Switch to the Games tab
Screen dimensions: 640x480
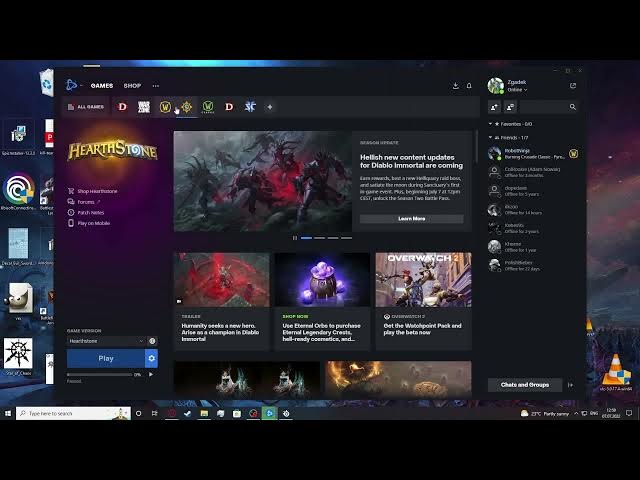click(102, 86)
